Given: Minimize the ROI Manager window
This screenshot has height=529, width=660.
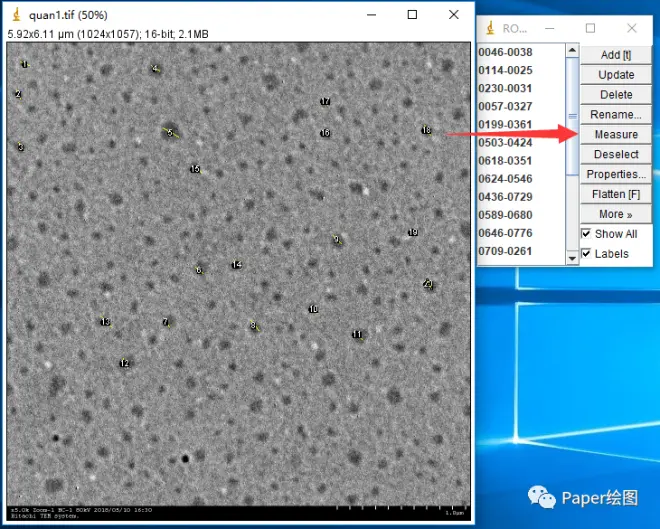Looking at the screenshot, I should click(549, 28).
